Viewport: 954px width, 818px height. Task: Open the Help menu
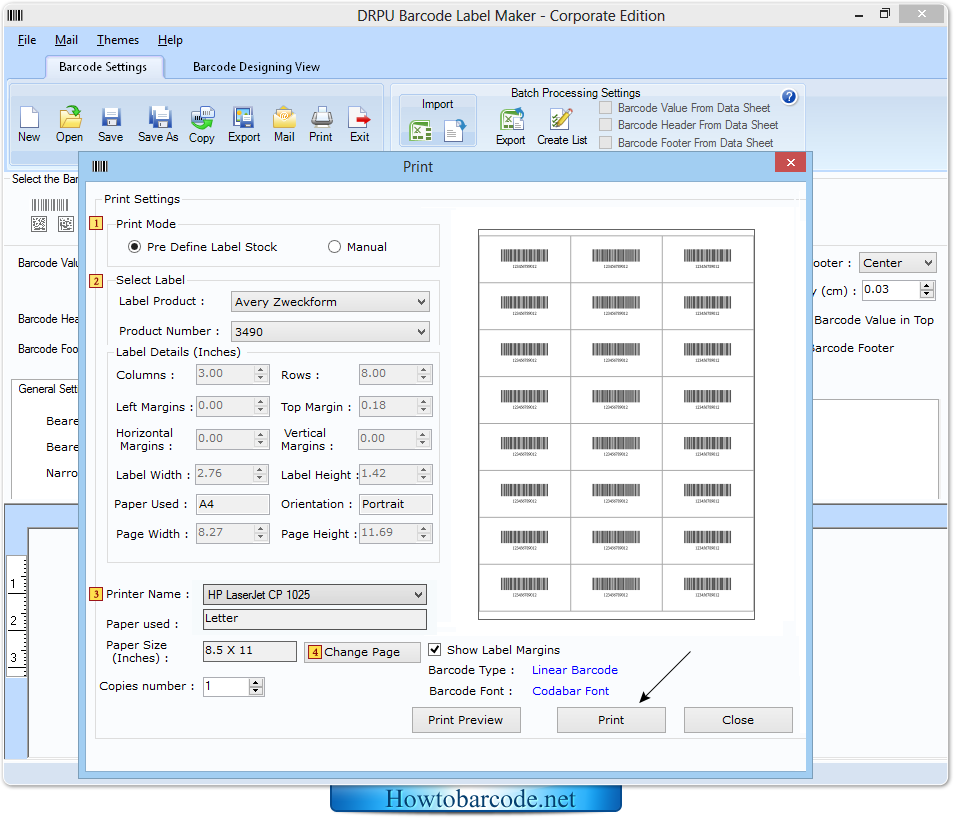(x=170, y=40)
